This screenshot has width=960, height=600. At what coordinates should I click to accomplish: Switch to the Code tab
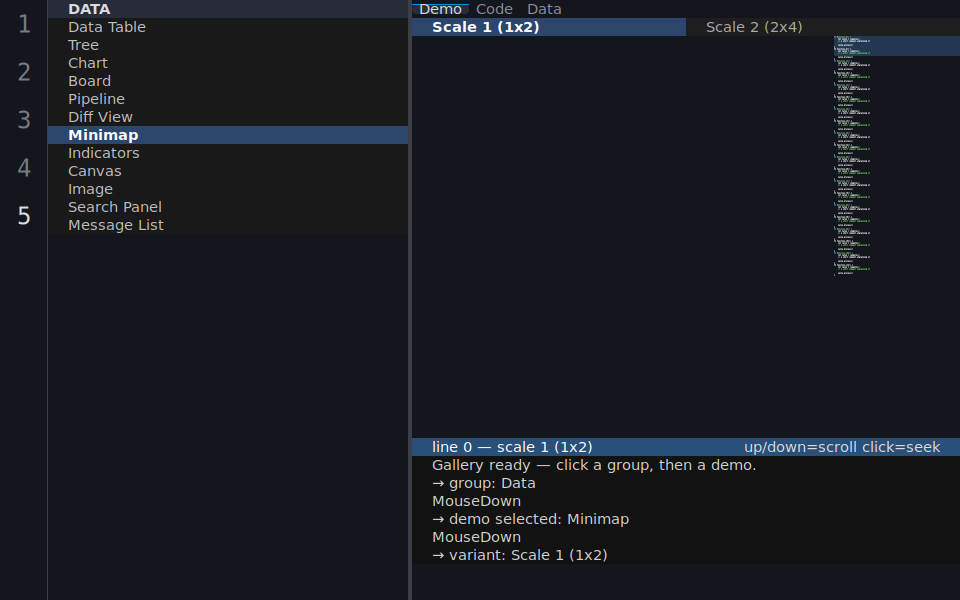(494, 9)
